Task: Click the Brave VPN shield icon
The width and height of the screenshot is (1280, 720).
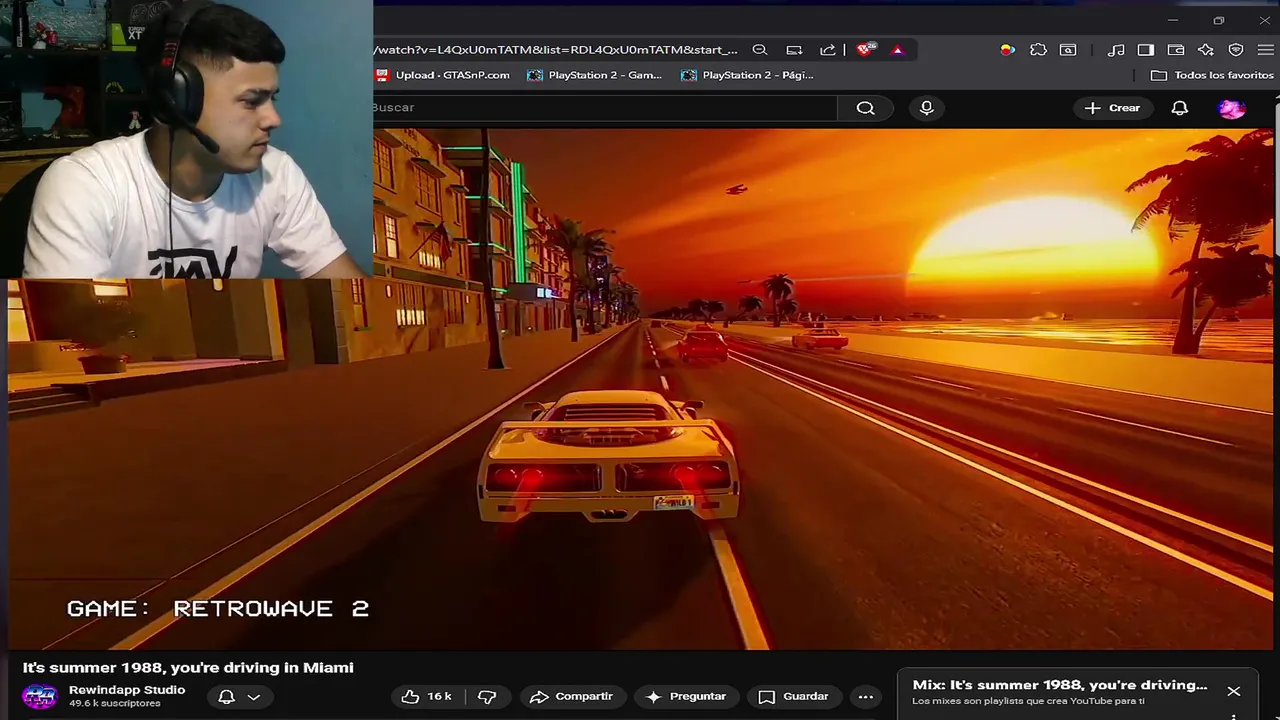Action: coord(1236,50)
